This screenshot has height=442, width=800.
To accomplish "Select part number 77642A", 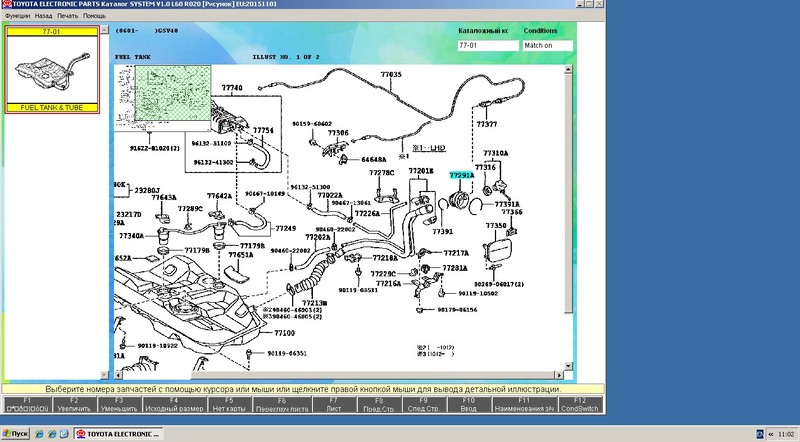I will coord(219,196).
